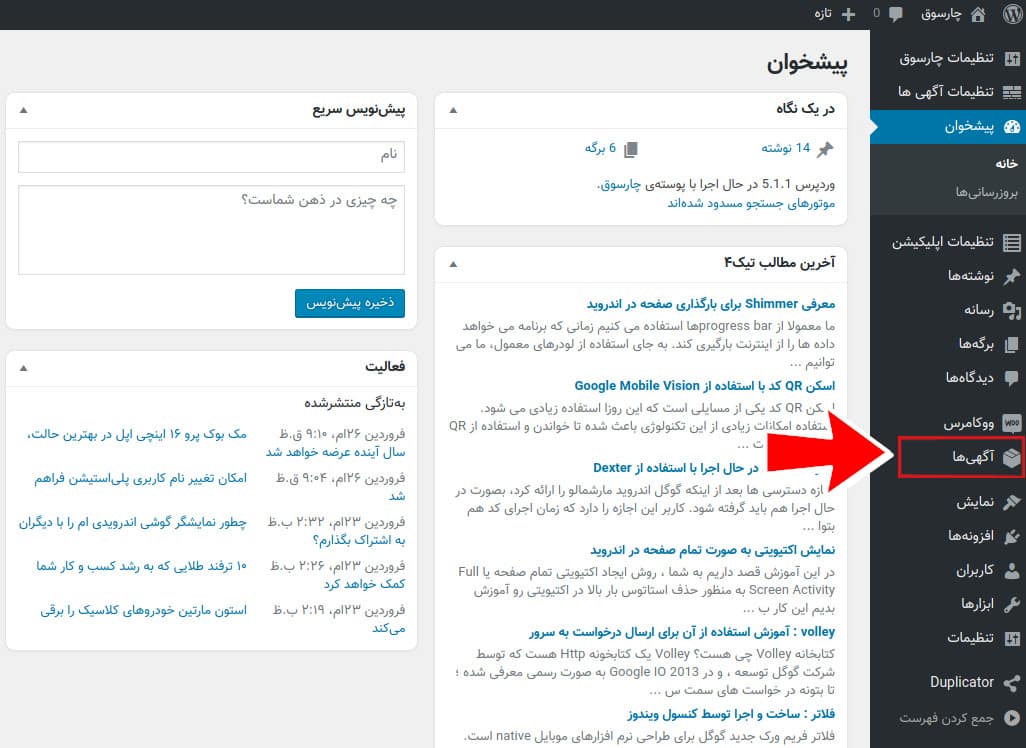Image resolution: width=1026 pixels, height=748 pixels.
Task: Click the pages icon beside 6 برگه
Action: click(631, 150)
